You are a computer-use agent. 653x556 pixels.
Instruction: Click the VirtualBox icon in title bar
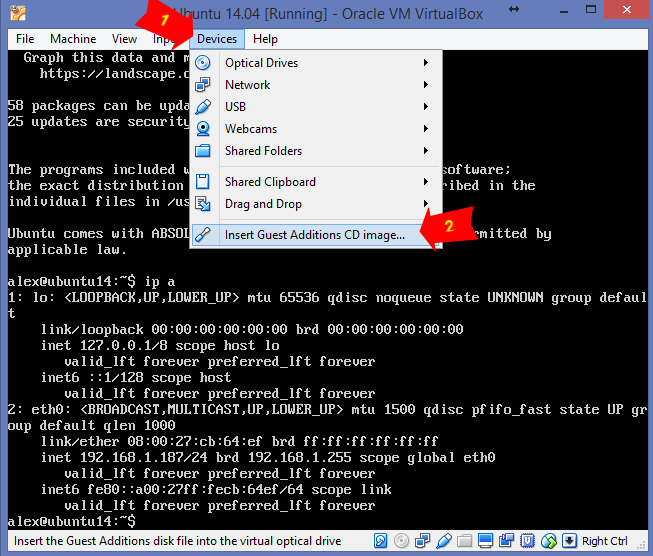coord(17,13)
